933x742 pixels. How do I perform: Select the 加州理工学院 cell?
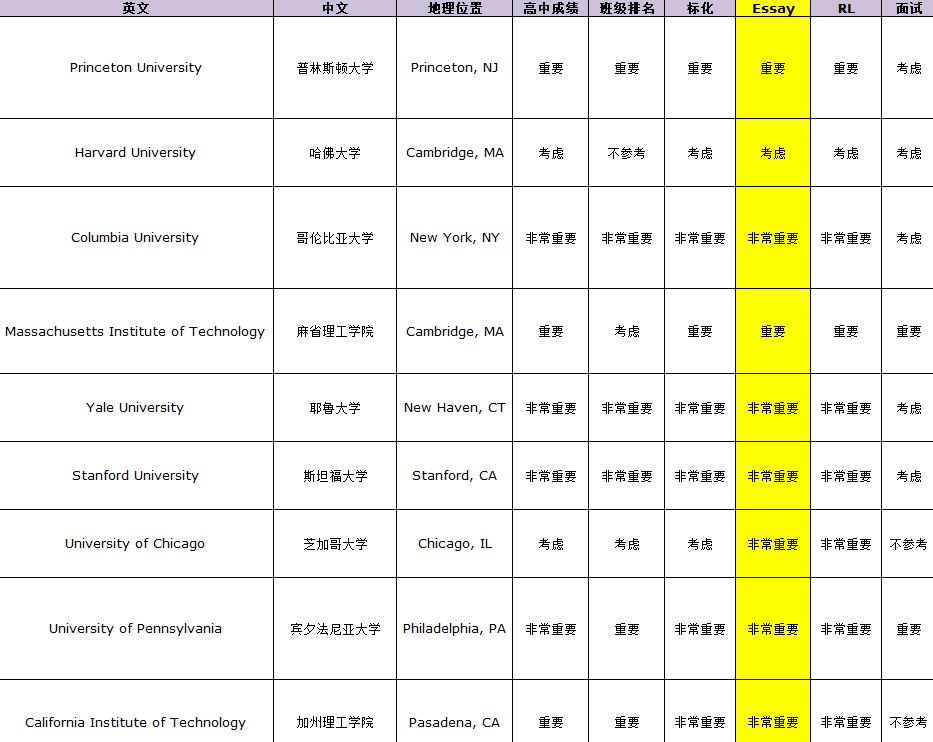(335, 711)
